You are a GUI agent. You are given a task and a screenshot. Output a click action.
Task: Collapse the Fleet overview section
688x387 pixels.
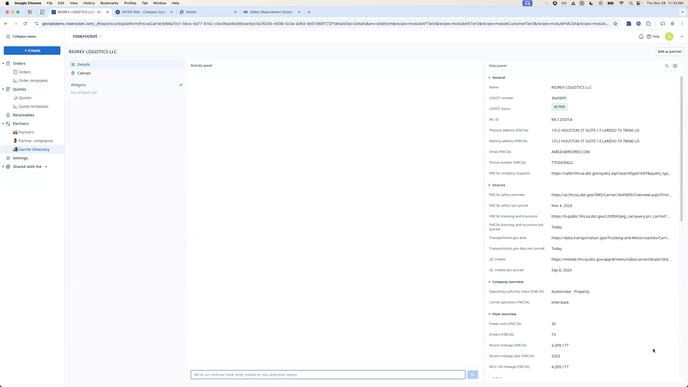[490, 314]
